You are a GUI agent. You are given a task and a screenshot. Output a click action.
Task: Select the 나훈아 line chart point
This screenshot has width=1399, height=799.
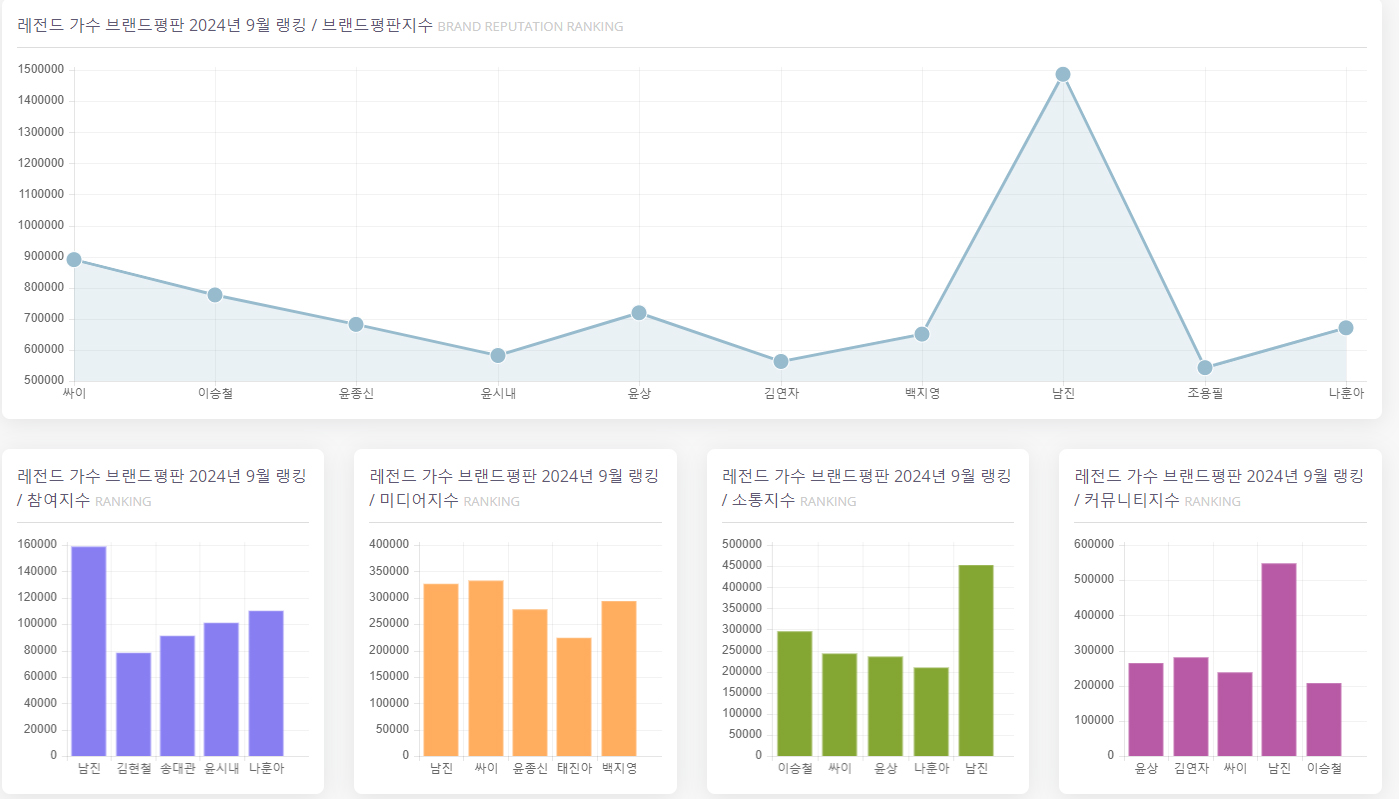pyautogui.click(x=1346, y=327)
